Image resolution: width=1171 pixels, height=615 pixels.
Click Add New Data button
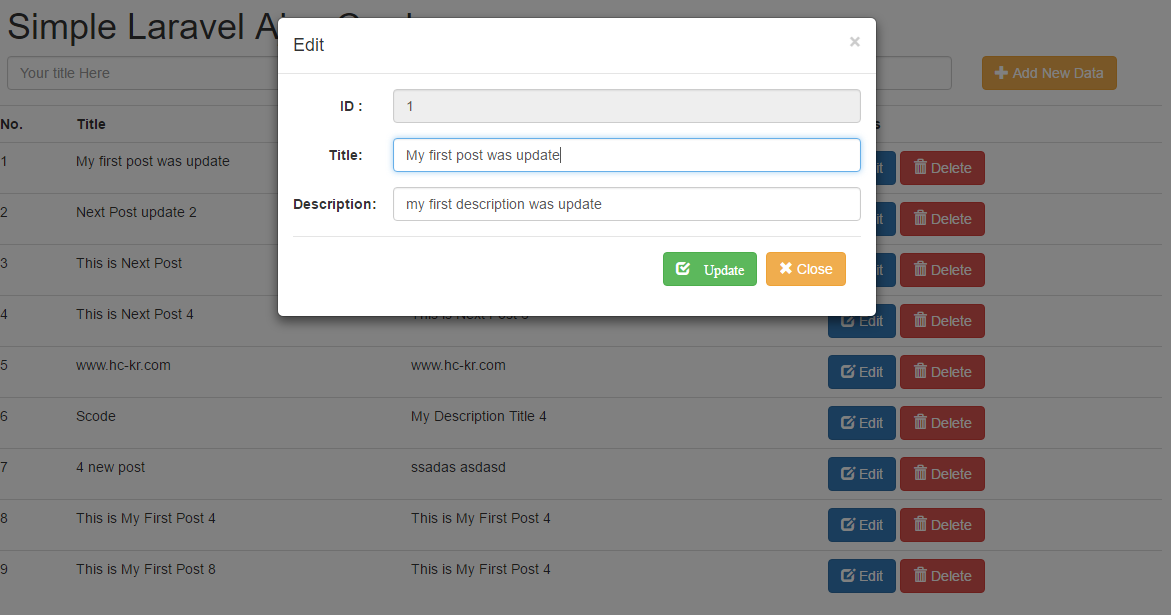(1049, 72)
